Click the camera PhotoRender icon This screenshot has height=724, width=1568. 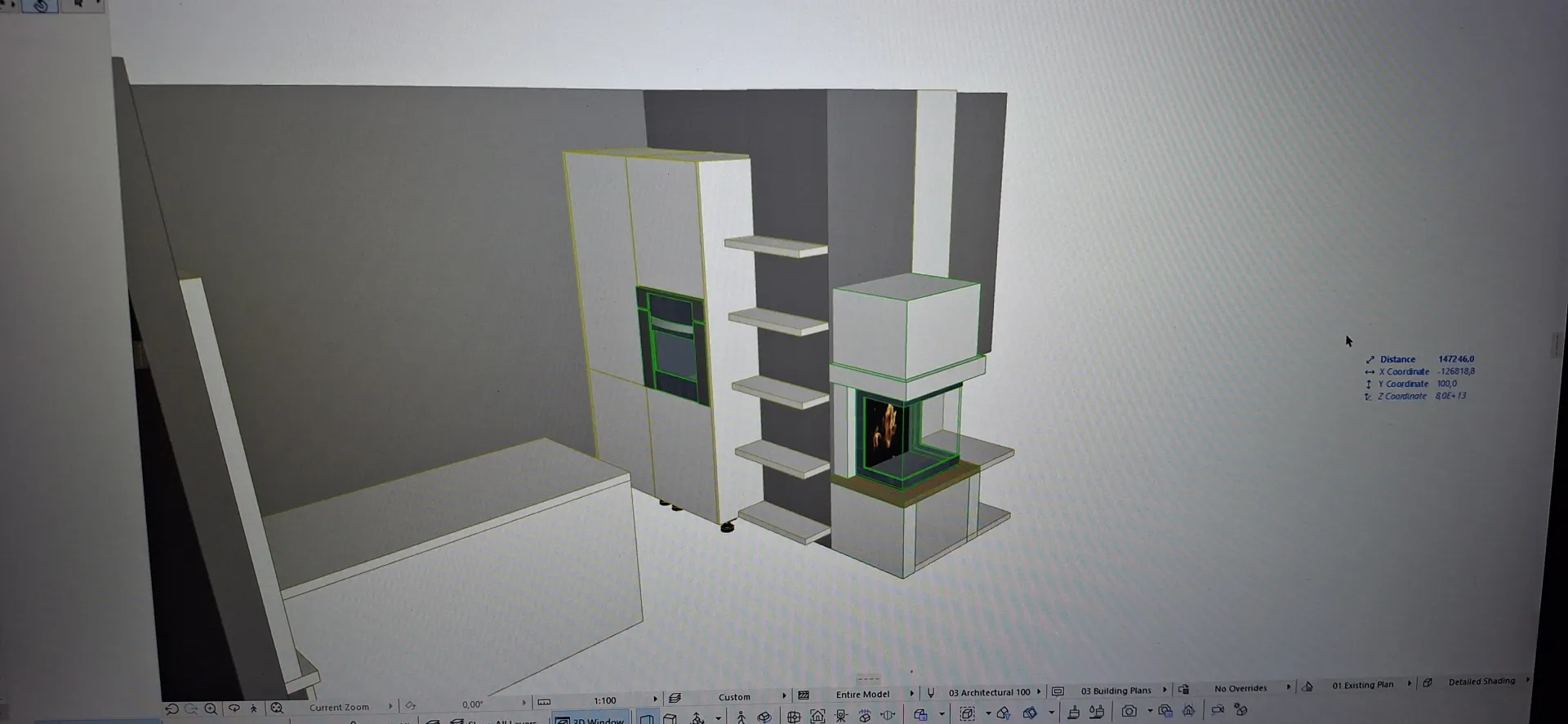[x=1129, y=712]
